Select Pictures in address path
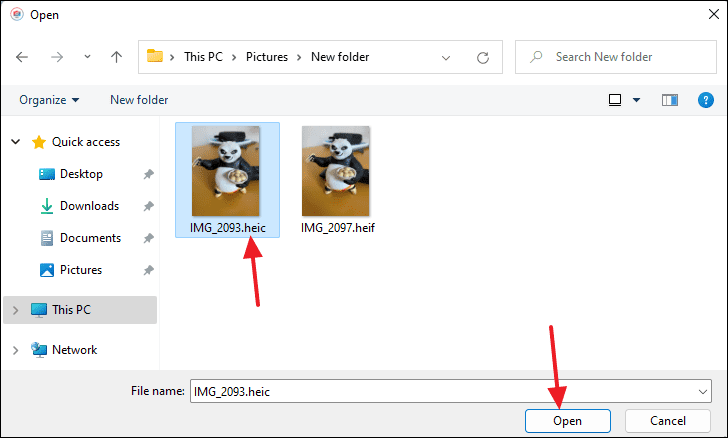Image resolution: width=728 pixels, height=438 pixels. 267,57
